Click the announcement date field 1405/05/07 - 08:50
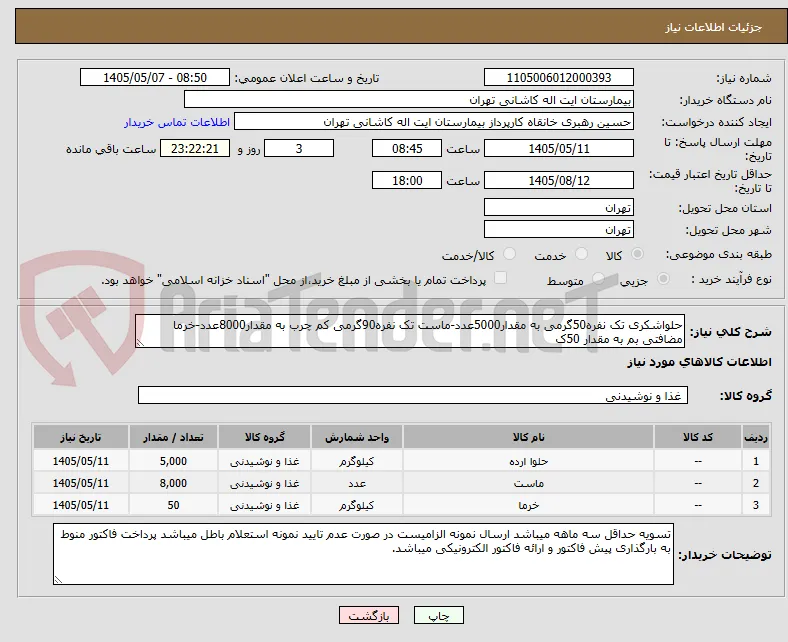Screen dimensions: 788x642 click(155, 77)
